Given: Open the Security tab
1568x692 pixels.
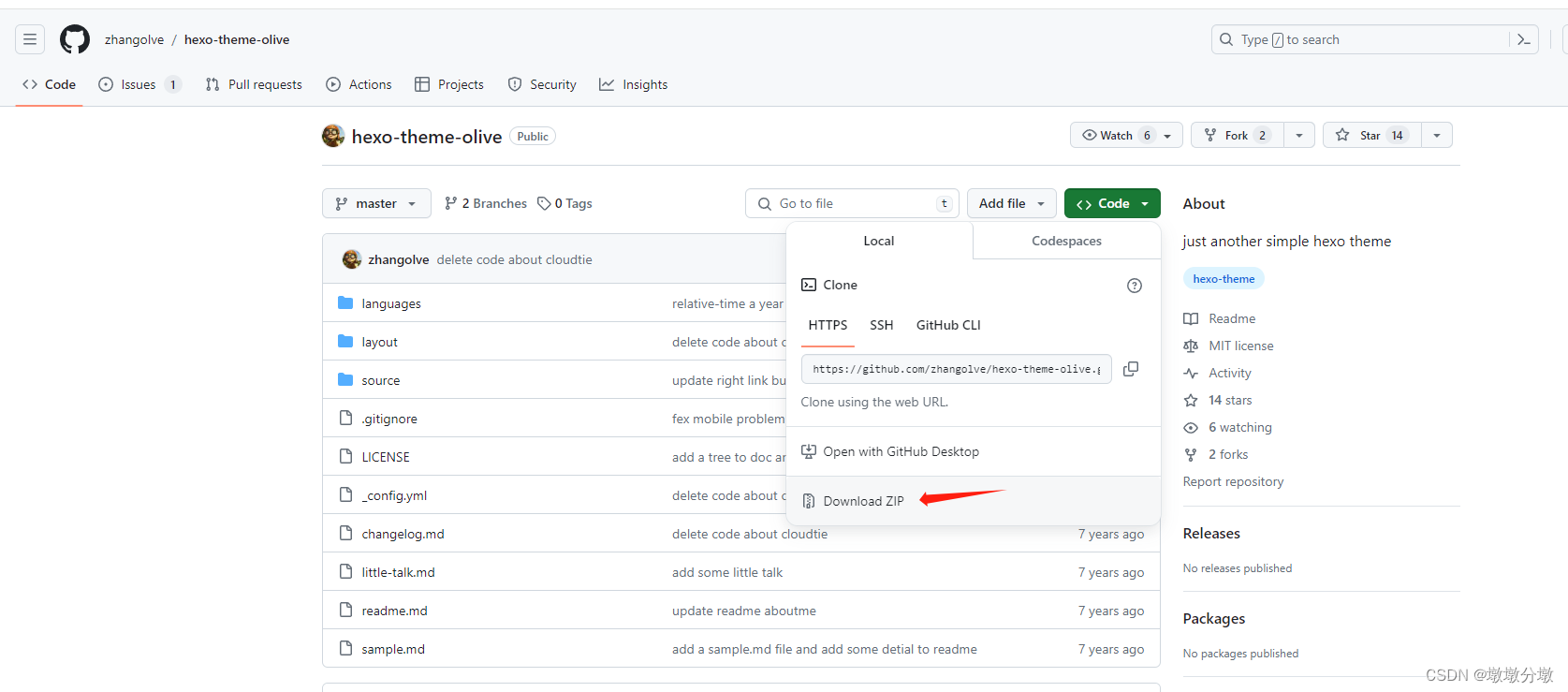Looking at the screenshot, I should click(x=542, y=84).
